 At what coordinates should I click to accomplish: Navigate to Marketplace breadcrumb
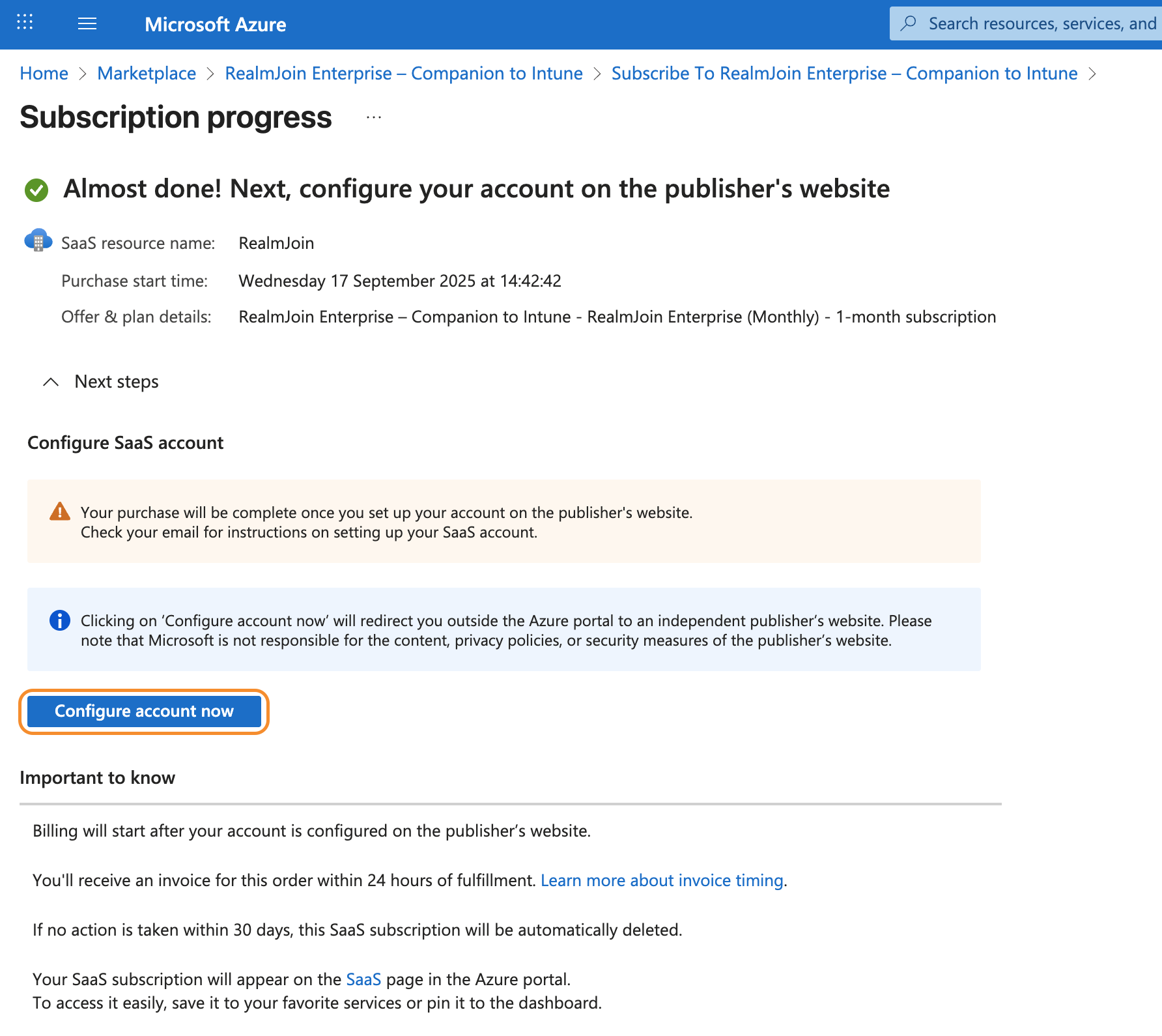[147, 74]
